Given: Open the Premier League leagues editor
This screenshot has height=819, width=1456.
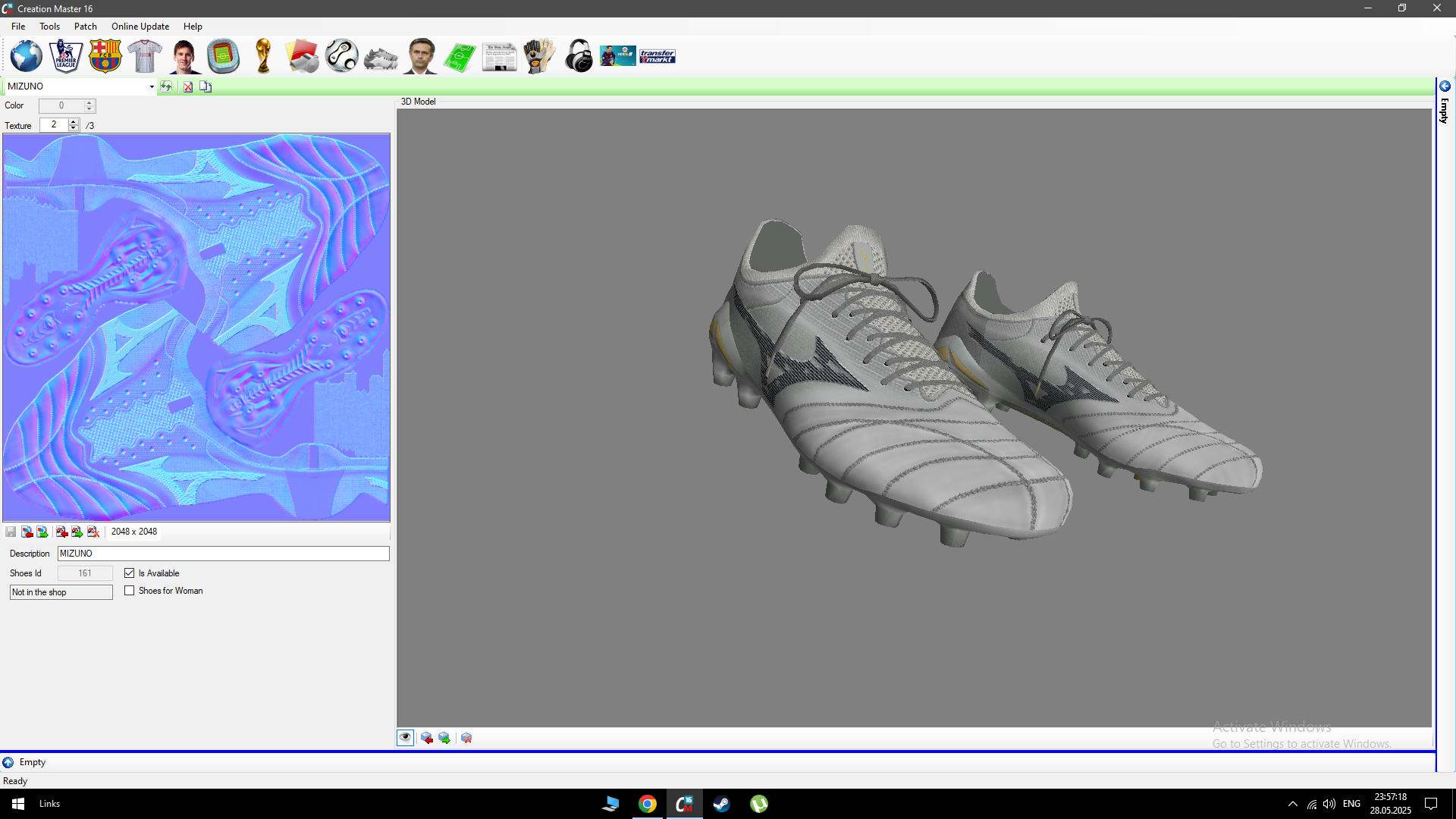Looking at the screenshot, I should point(66,57).
